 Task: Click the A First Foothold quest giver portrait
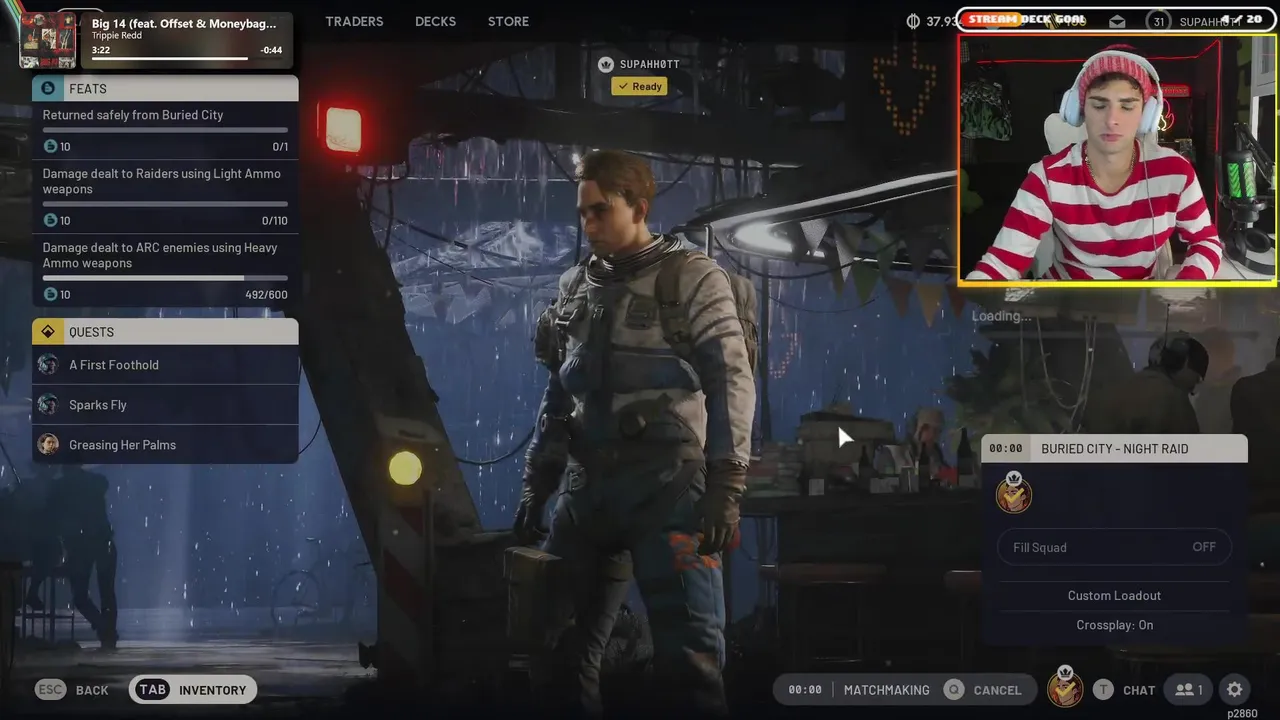point(48,365)
